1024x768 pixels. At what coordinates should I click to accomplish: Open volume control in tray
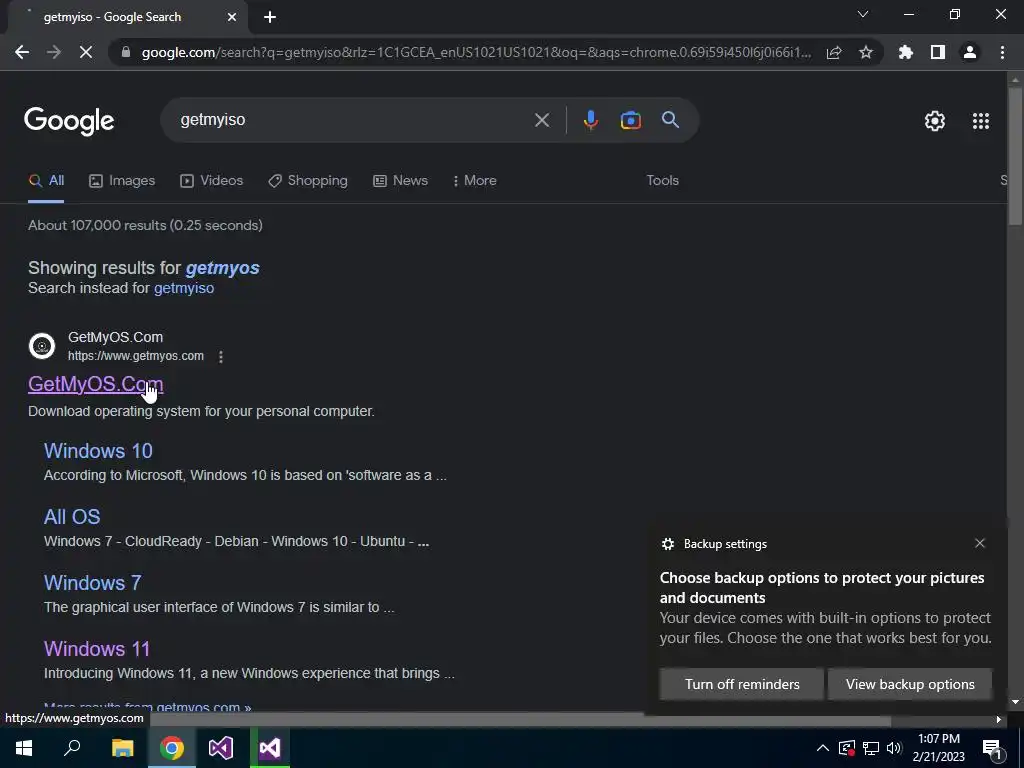pos(894,748)
